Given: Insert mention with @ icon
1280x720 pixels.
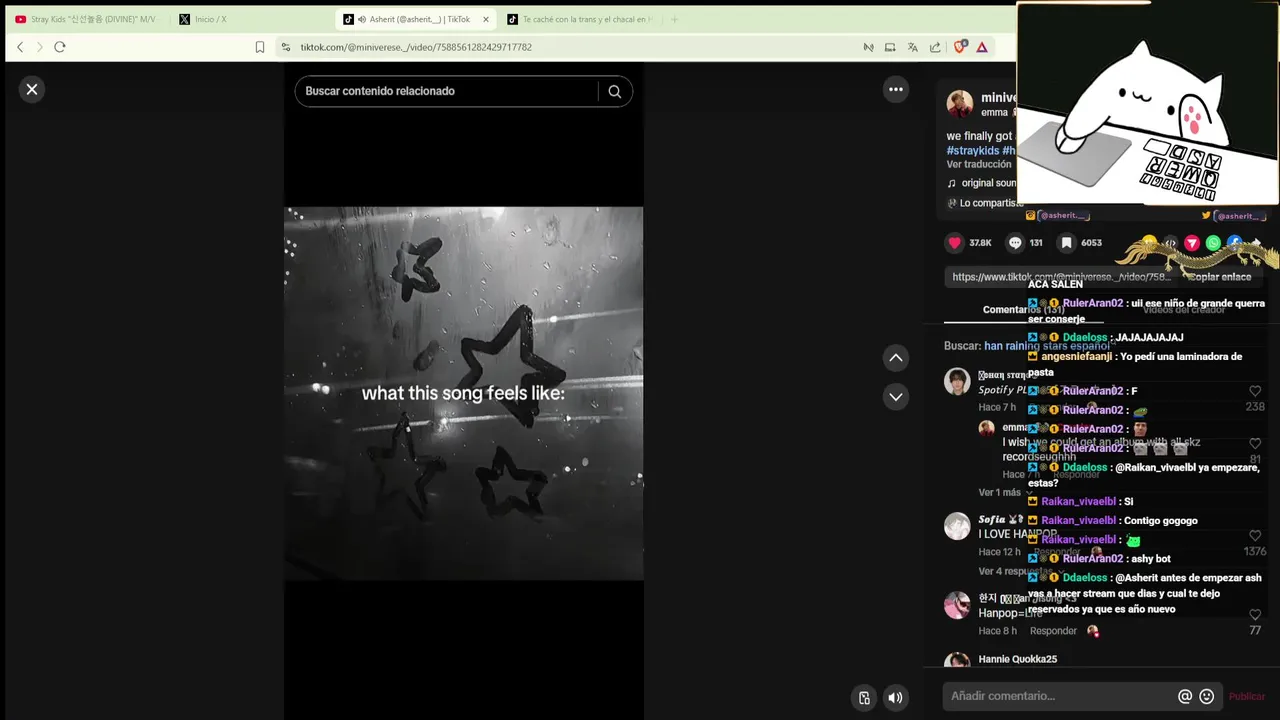Looking at the screenshot, I should point(1185,696).
